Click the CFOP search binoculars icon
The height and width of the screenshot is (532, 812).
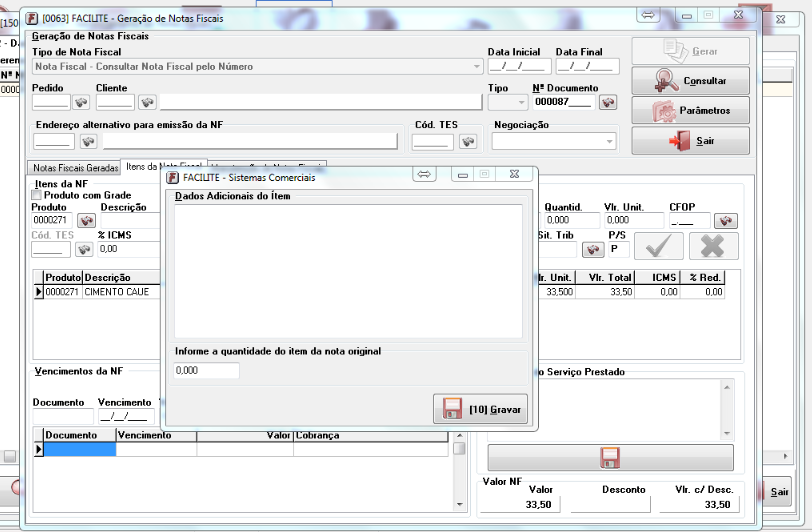[725, 220]
